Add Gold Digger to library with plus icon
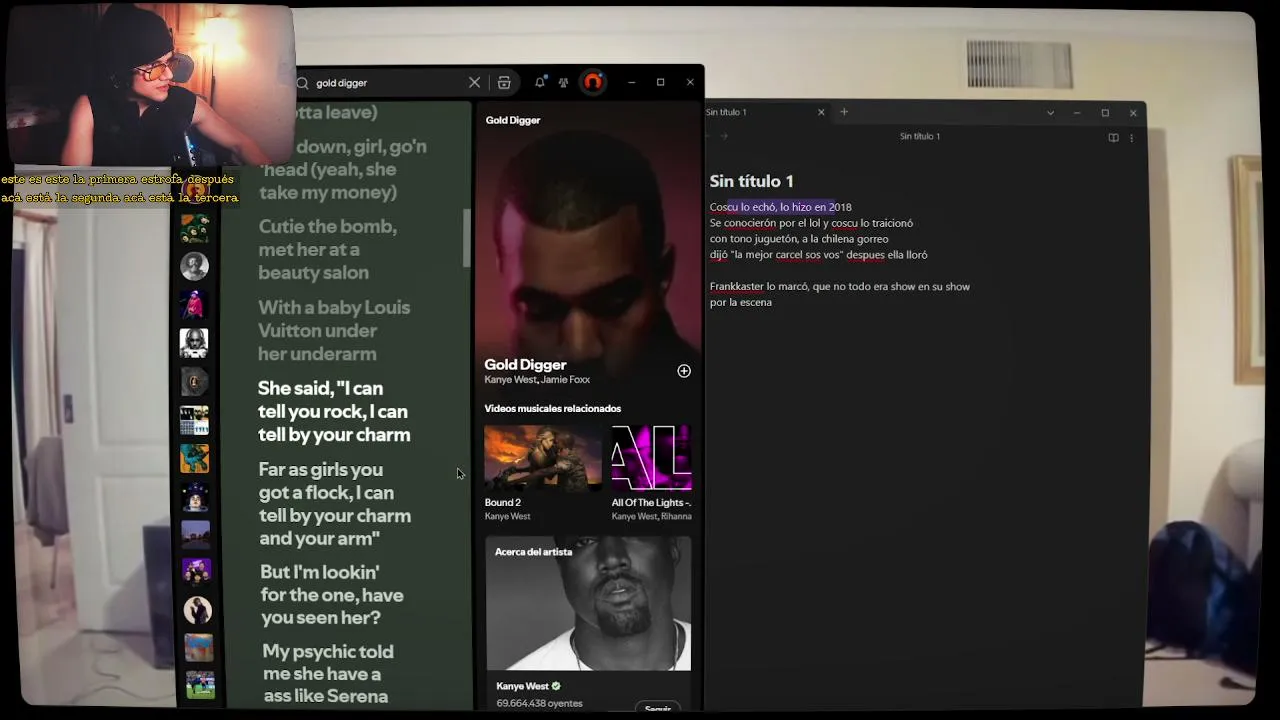 tap(684, 371)
